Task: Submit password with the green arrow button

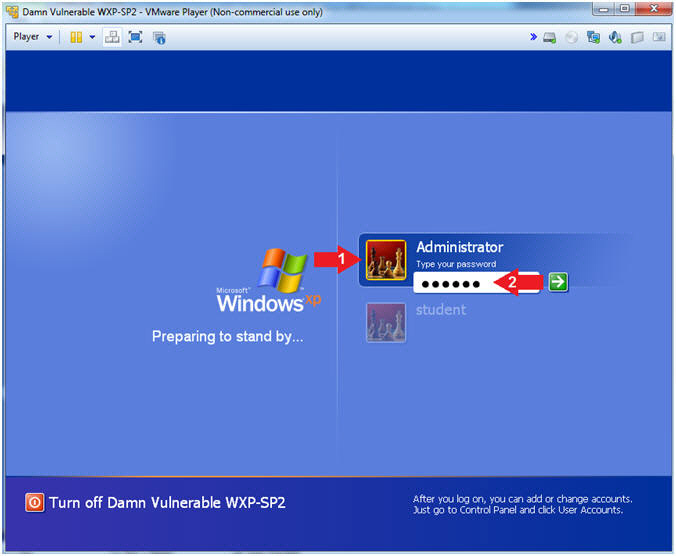Action: point(558,282)
